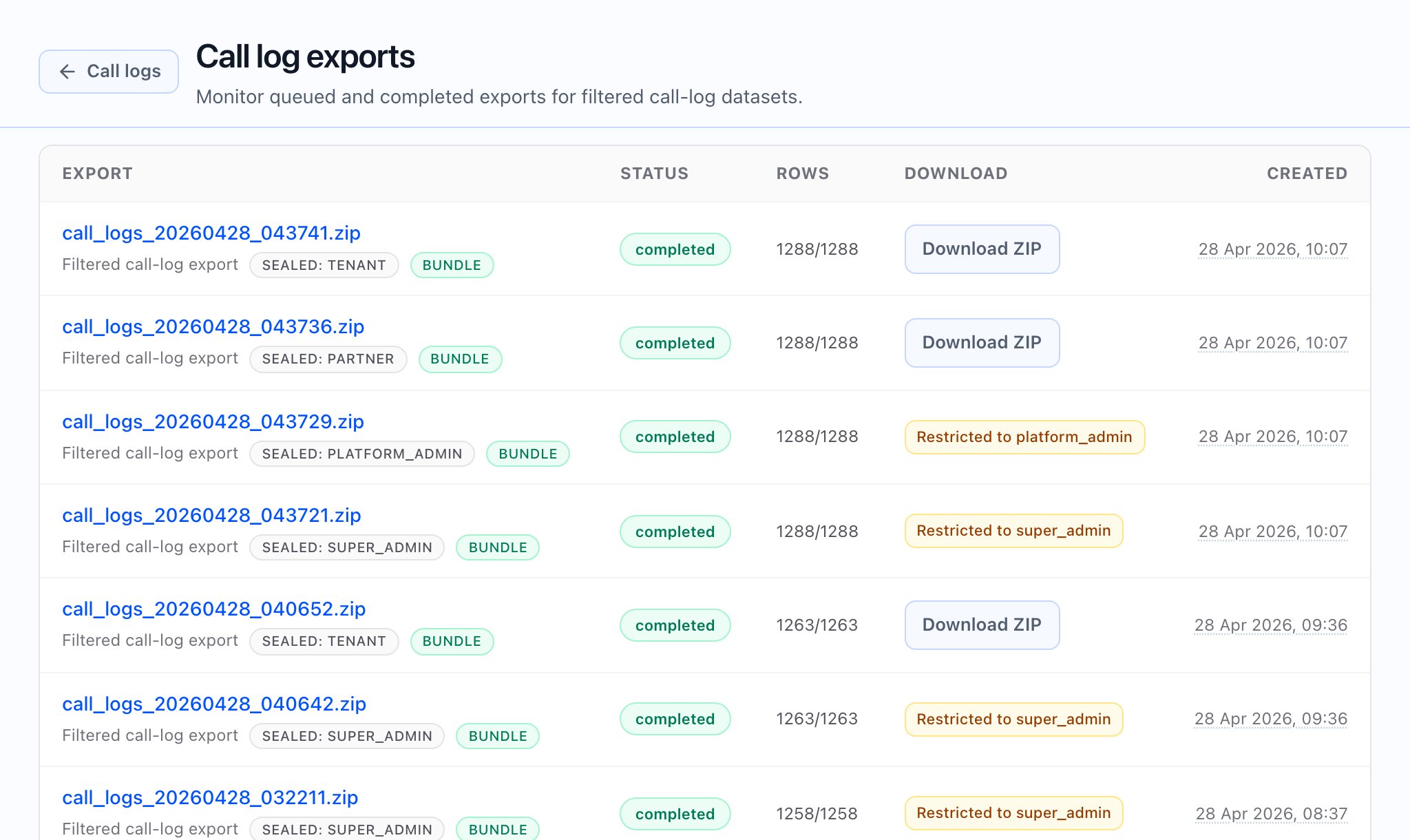Click 1288/1288 rows for export 043736

pos(817,343)
